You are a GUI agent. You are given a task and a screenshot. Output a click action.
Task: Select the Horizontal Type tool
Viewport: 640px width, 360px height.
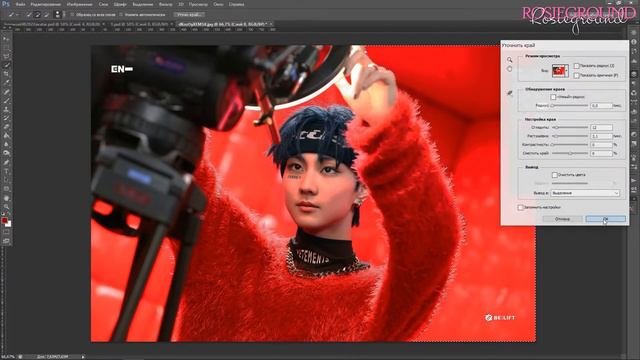coord(6,171)
